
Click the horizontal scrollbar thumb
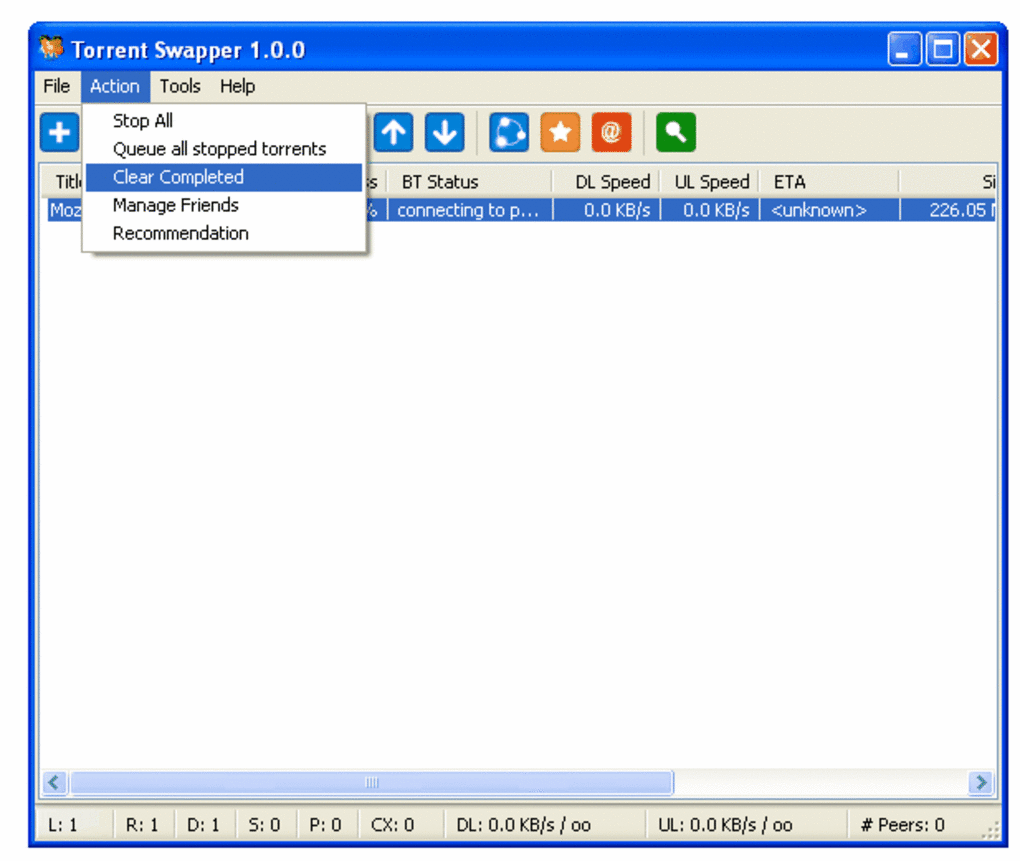coord(371,782)
